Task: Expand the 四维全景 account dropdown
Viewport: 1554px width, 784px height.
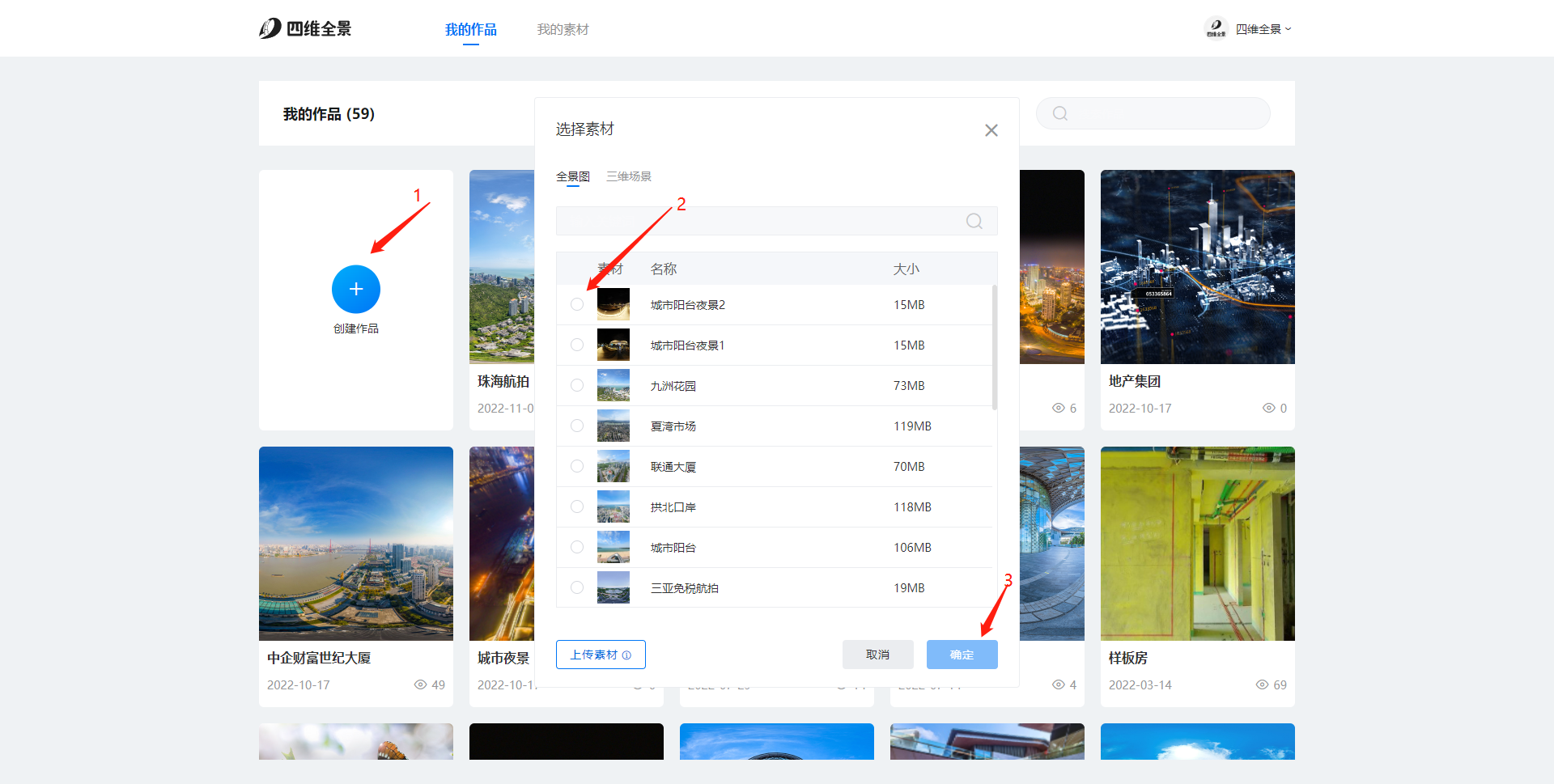Action: tap(1263, 29)
